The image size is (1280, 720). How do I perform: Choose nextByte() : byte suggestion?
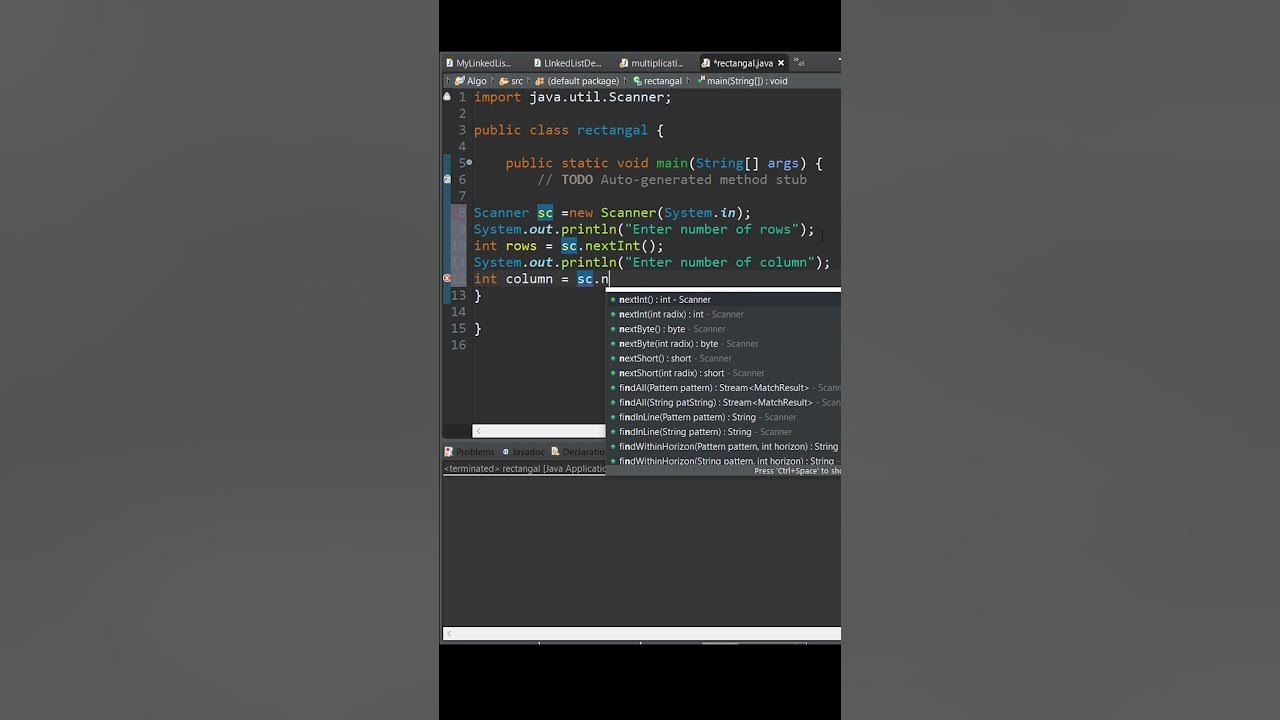click(725, 329)
